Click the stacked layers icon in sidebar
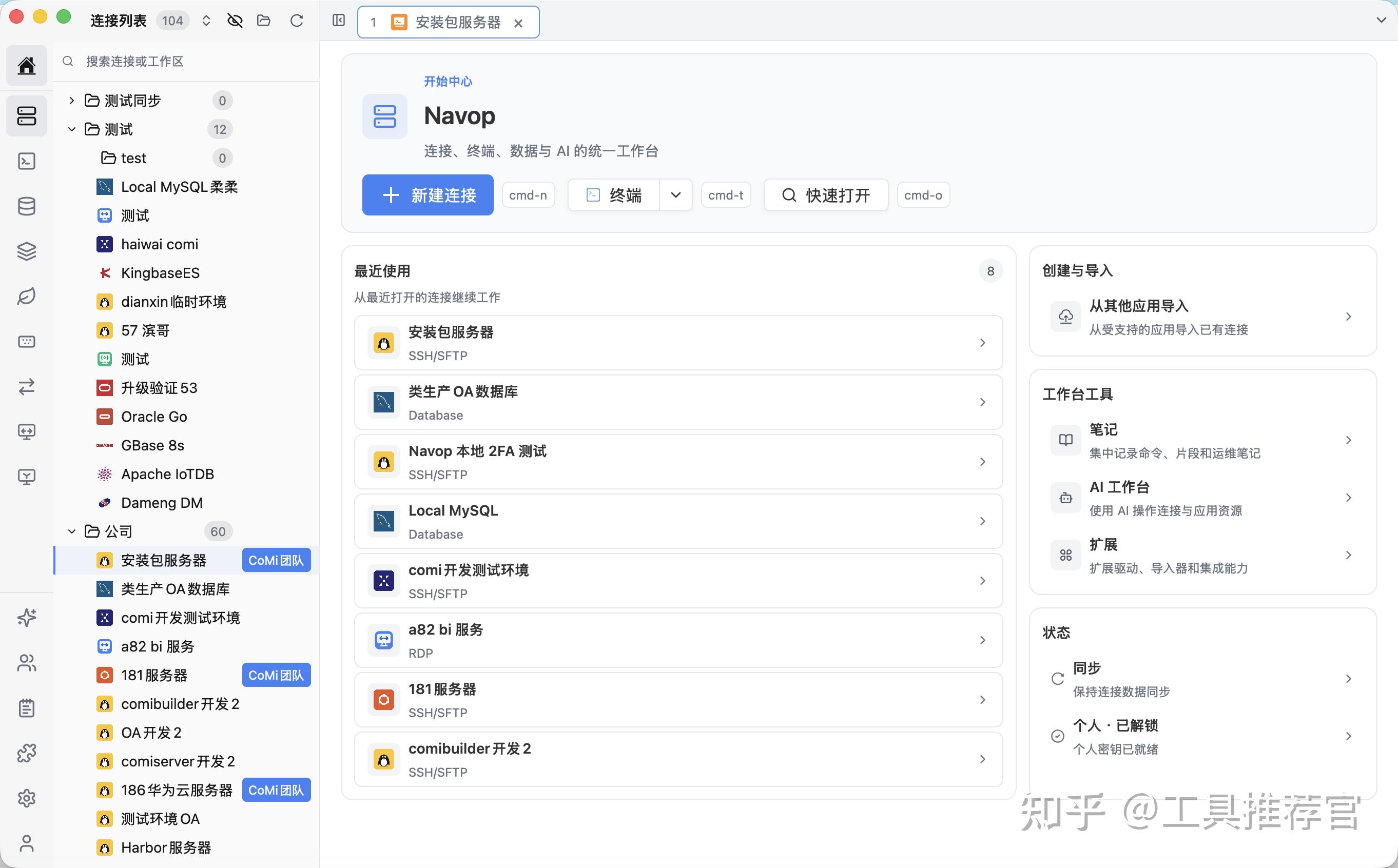The image size is (1398, 868). [x=26, y=251]
